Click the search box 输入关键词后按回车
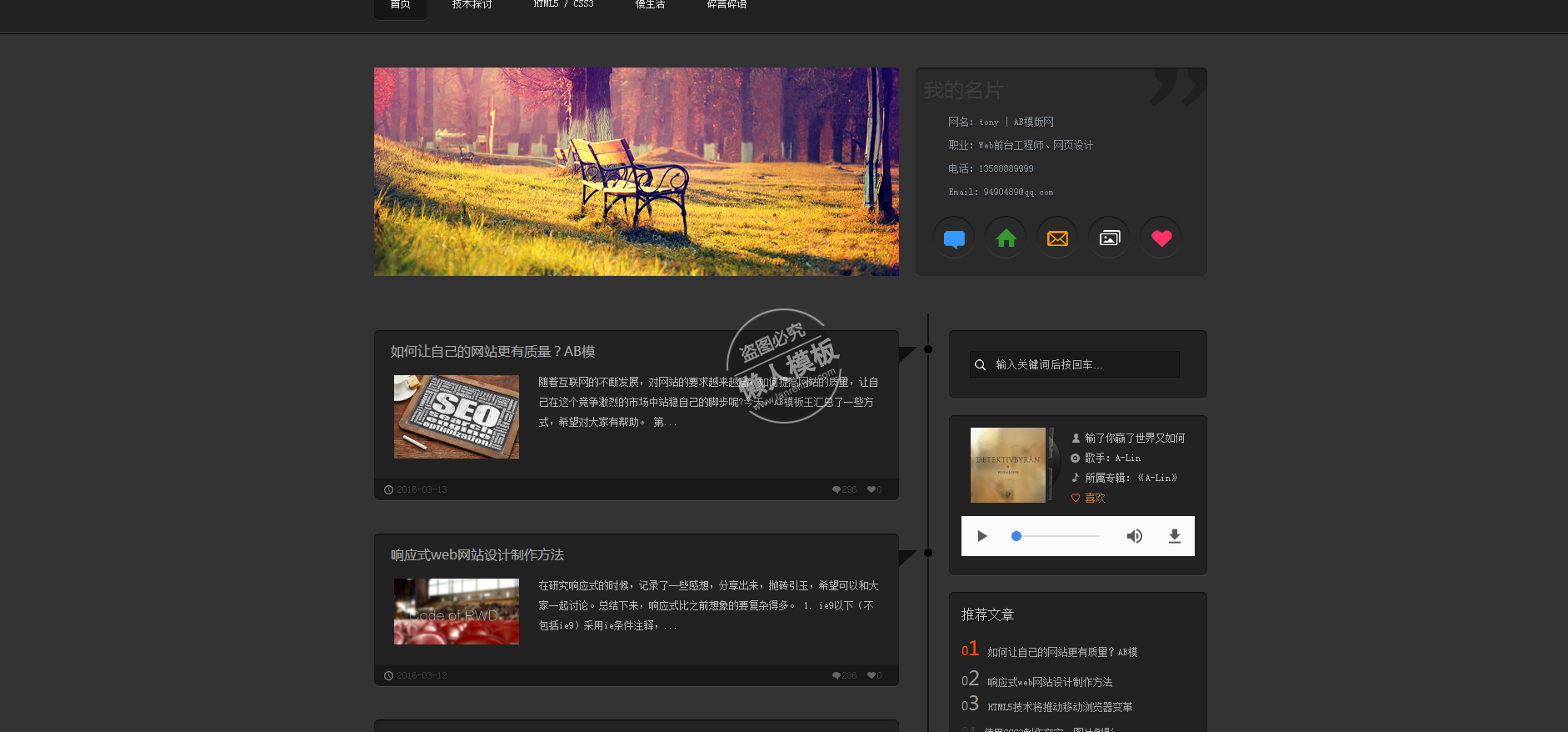Screen dimensions: 1568x732 [x=1075, y=364]
